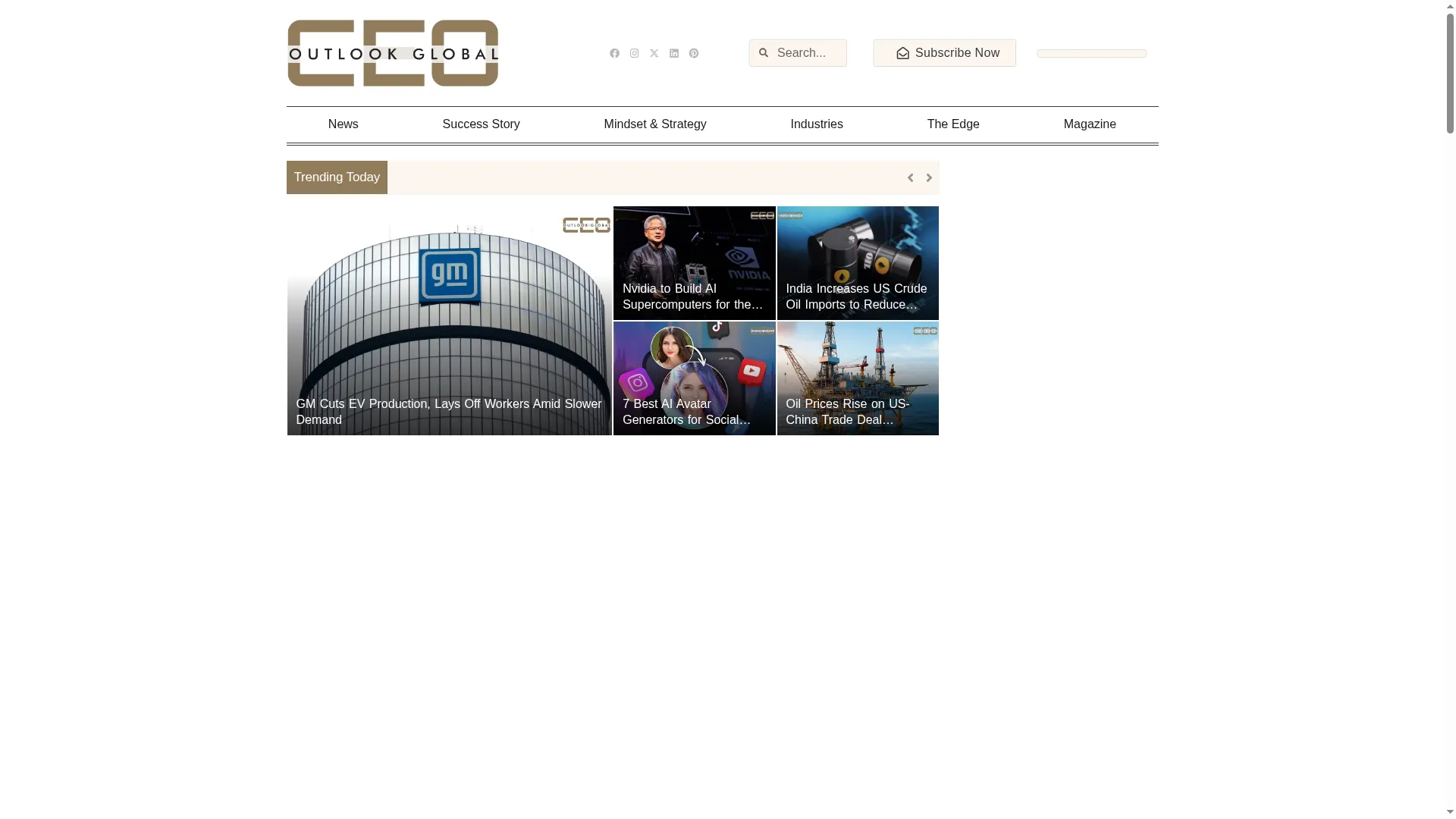Open the Instagram social icon
The width and height of the screenshot is (1456, 819).
634,53
